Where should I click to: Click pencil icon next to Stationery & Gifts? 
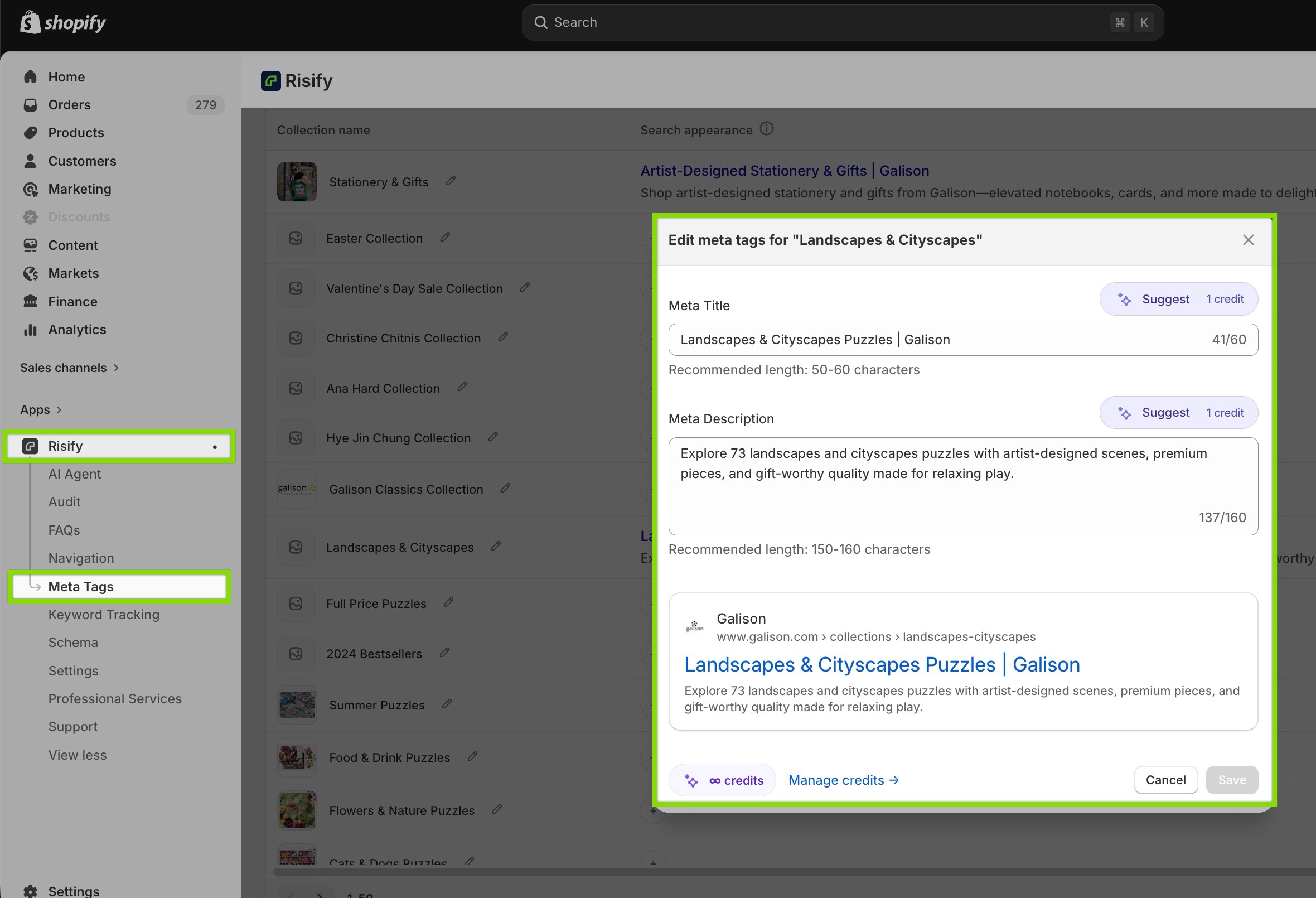tap(451, 181)
